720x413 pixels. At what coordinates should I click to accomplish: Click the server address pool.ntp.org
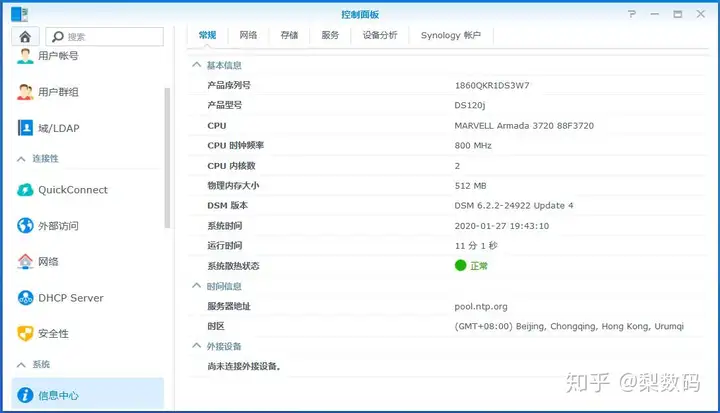click(481, 306)
